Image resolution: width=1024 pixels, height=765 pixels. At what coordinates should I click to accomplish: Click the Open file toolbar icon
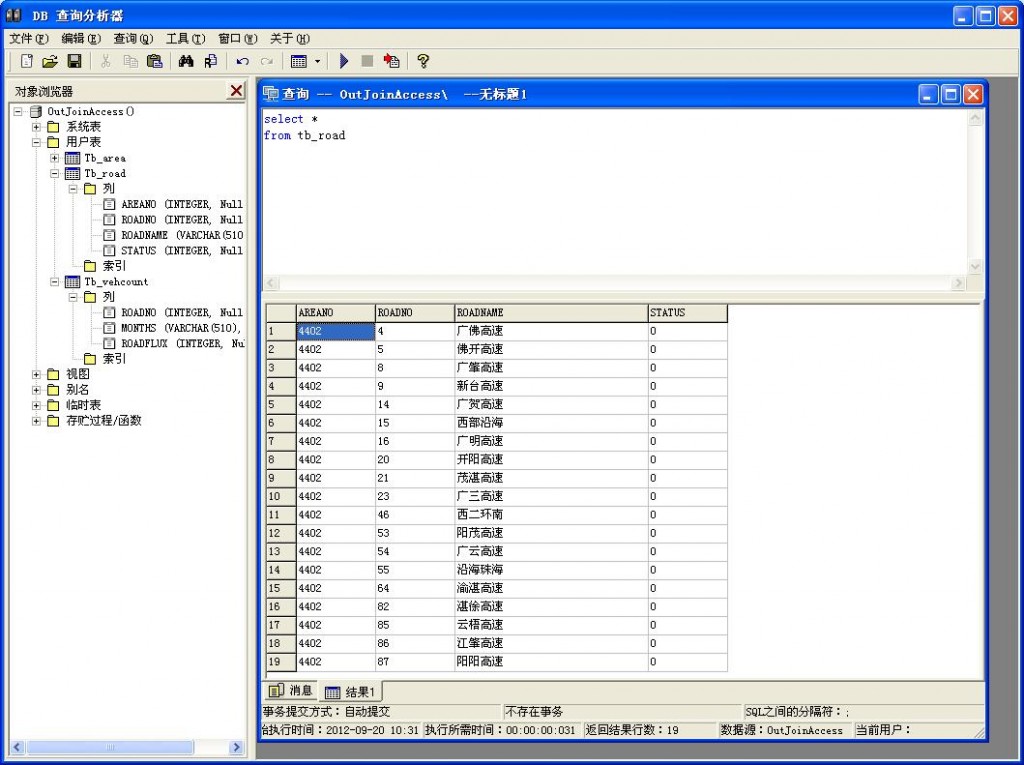[50, 61]
